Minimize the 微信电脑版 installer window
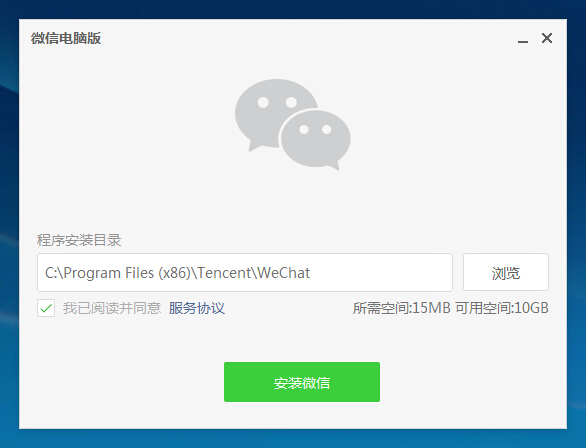The image size is (586, 448). (522, 38)
